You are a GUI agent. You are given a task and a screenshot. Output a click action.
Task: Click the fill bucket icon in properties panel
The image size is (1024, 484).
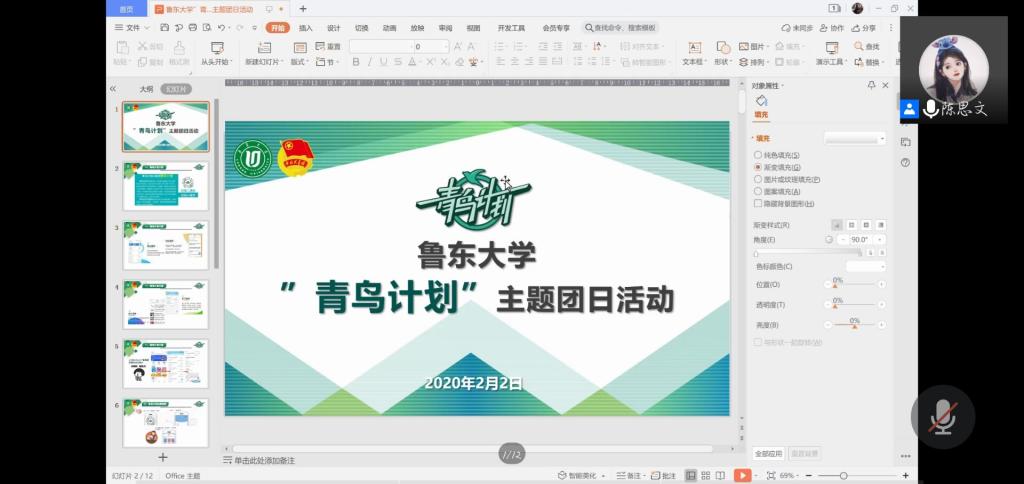[x=761, y=101]
